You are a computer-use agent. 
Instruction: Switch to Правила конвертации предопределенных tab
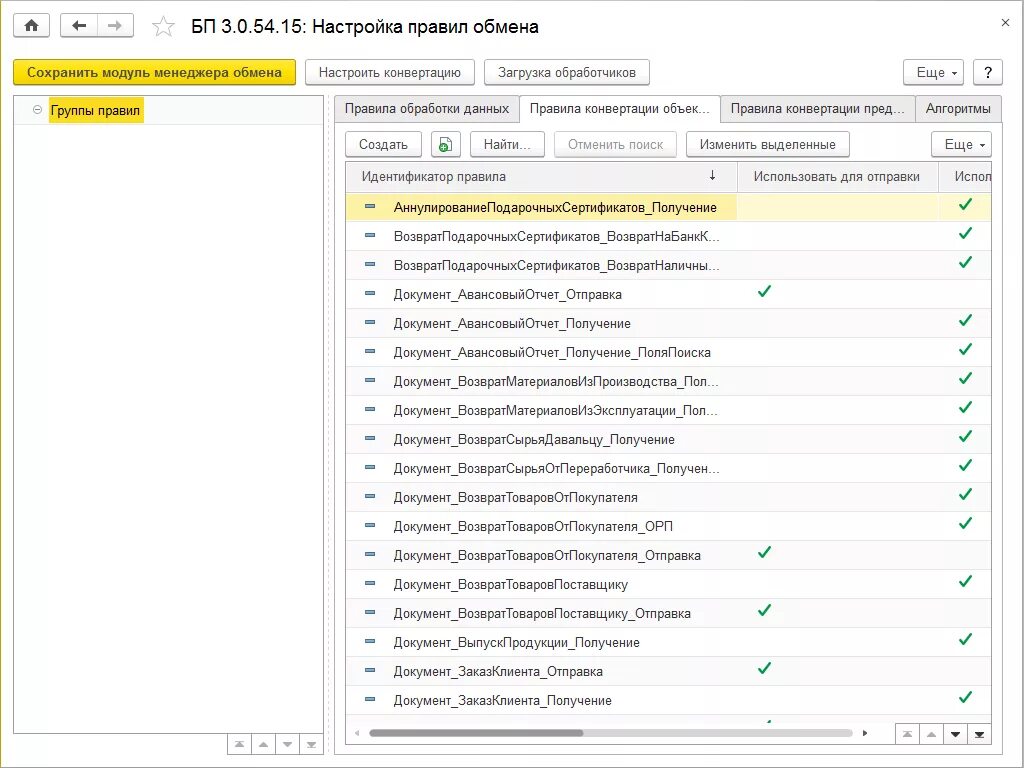point(818,108)
